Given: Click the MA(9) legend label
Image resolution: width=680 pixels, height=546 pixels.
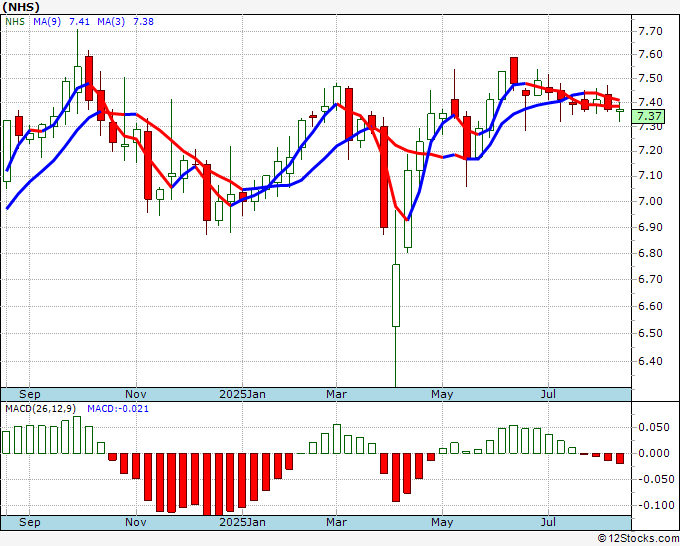Looking at the screenshot, I should click(x=47, y=22).
